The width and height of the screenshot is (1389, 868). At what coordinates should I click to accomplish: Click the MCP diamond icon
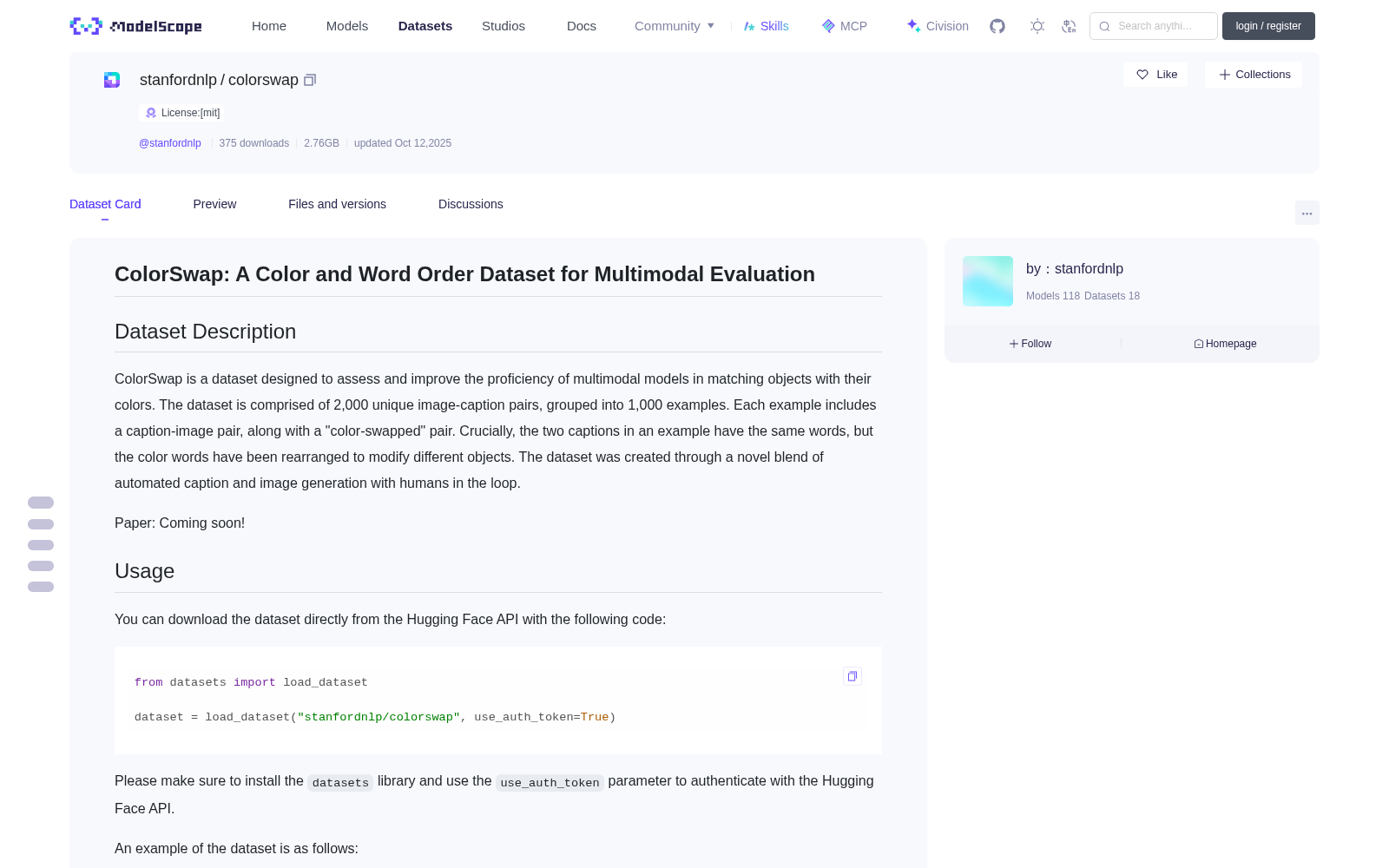pyautogui.click(x=828, y=26)
